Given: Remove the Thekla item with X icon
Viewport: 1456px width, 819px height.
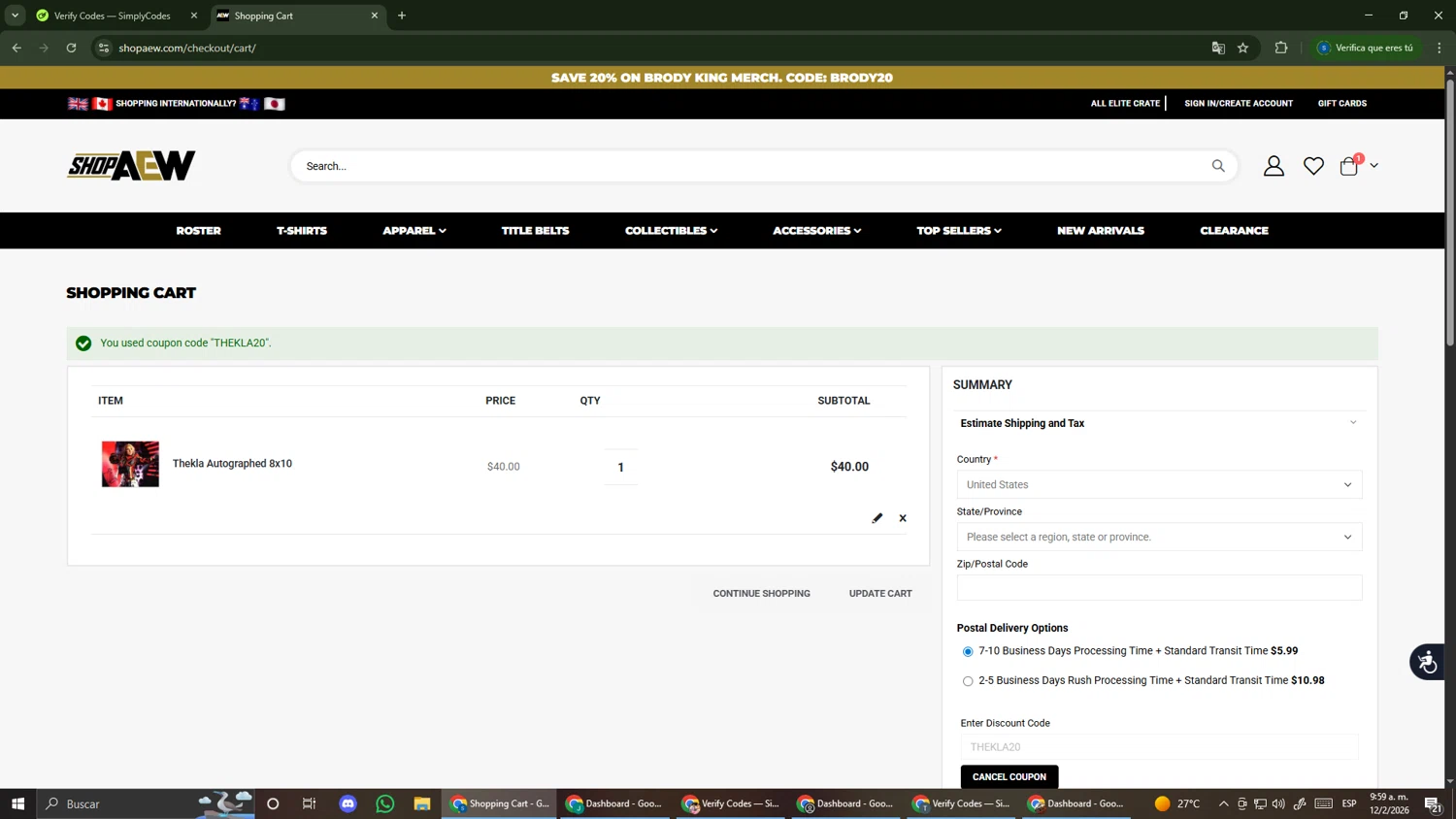Looking at the screenshot, I should tap(903, 518).
